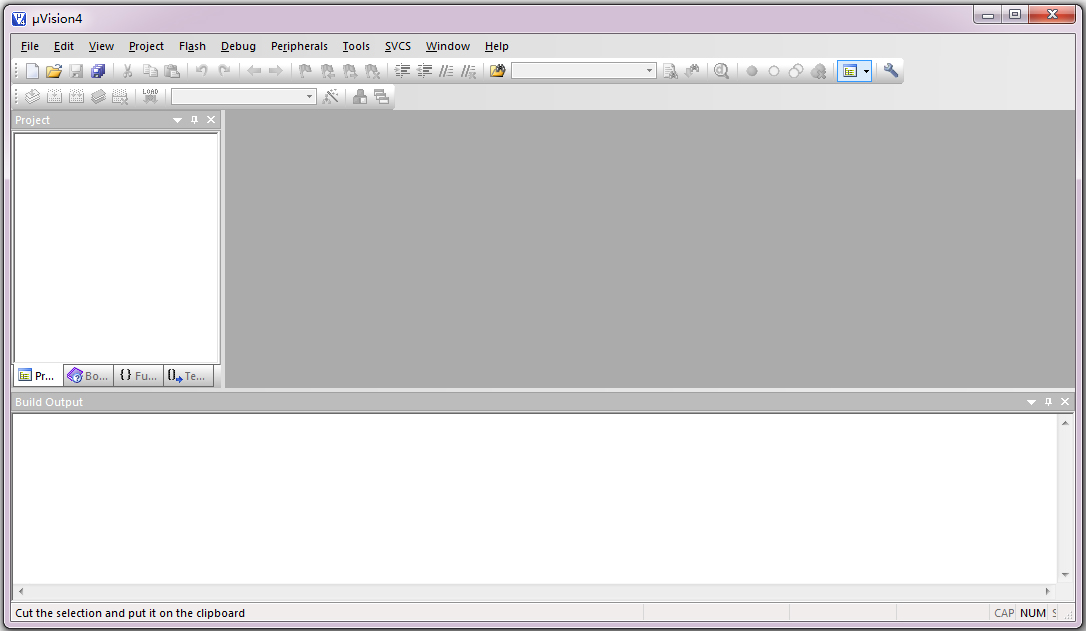Toggle the Project Window view button
The width and height of the screenshot is (1086, 631).
[x=849, y=71]
